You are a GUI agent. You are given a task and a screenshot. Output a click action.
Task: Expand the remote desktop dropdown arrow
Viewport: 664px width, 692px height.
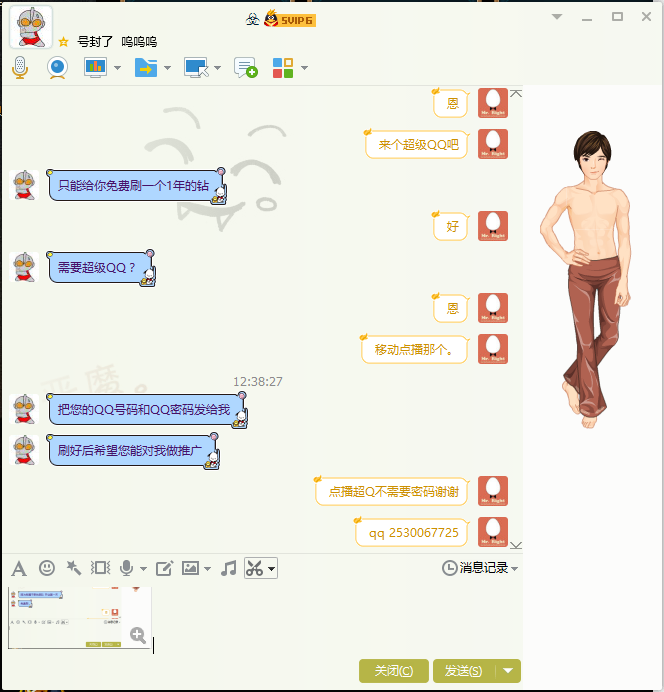tap(218, 68)
